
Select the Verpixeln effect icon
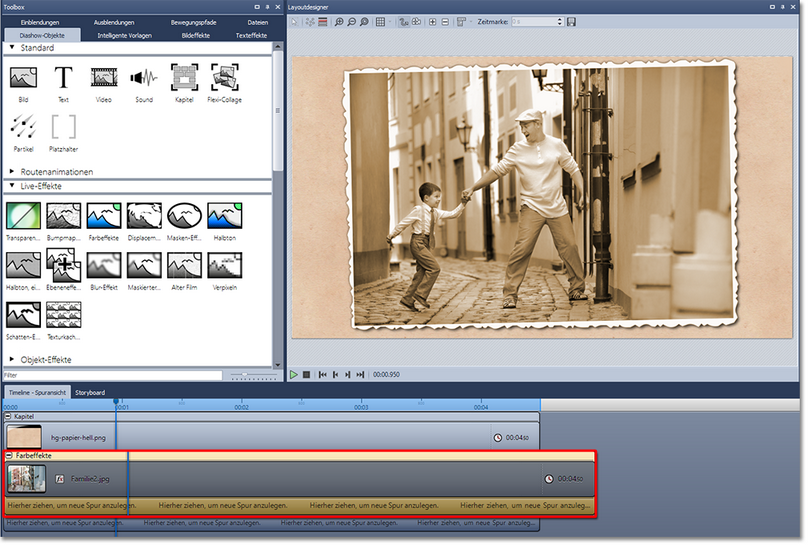[x=224, y=265]
